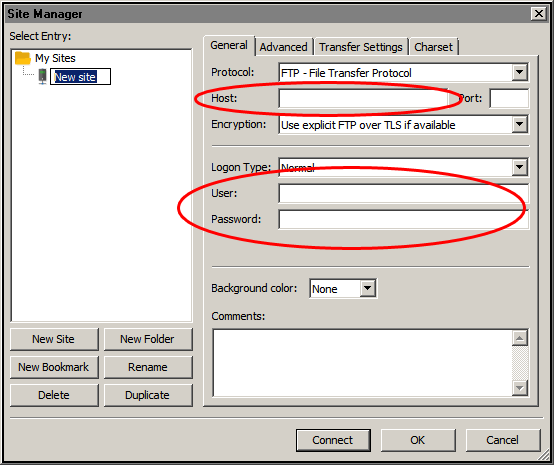The width and height of the screenshot is (554, 465).
Task: Click the New Folder button
Action: coord(148,339)
